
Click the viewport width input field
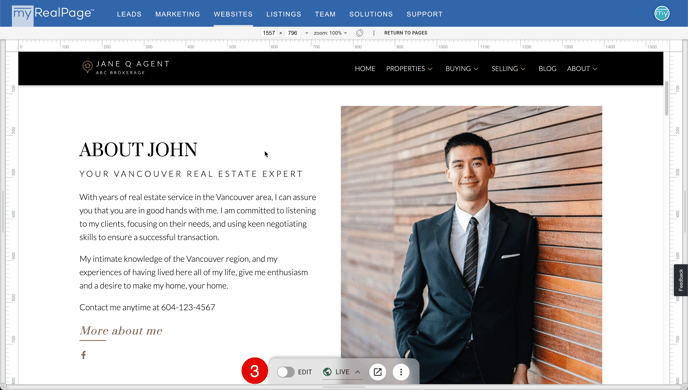pos(269,33)
